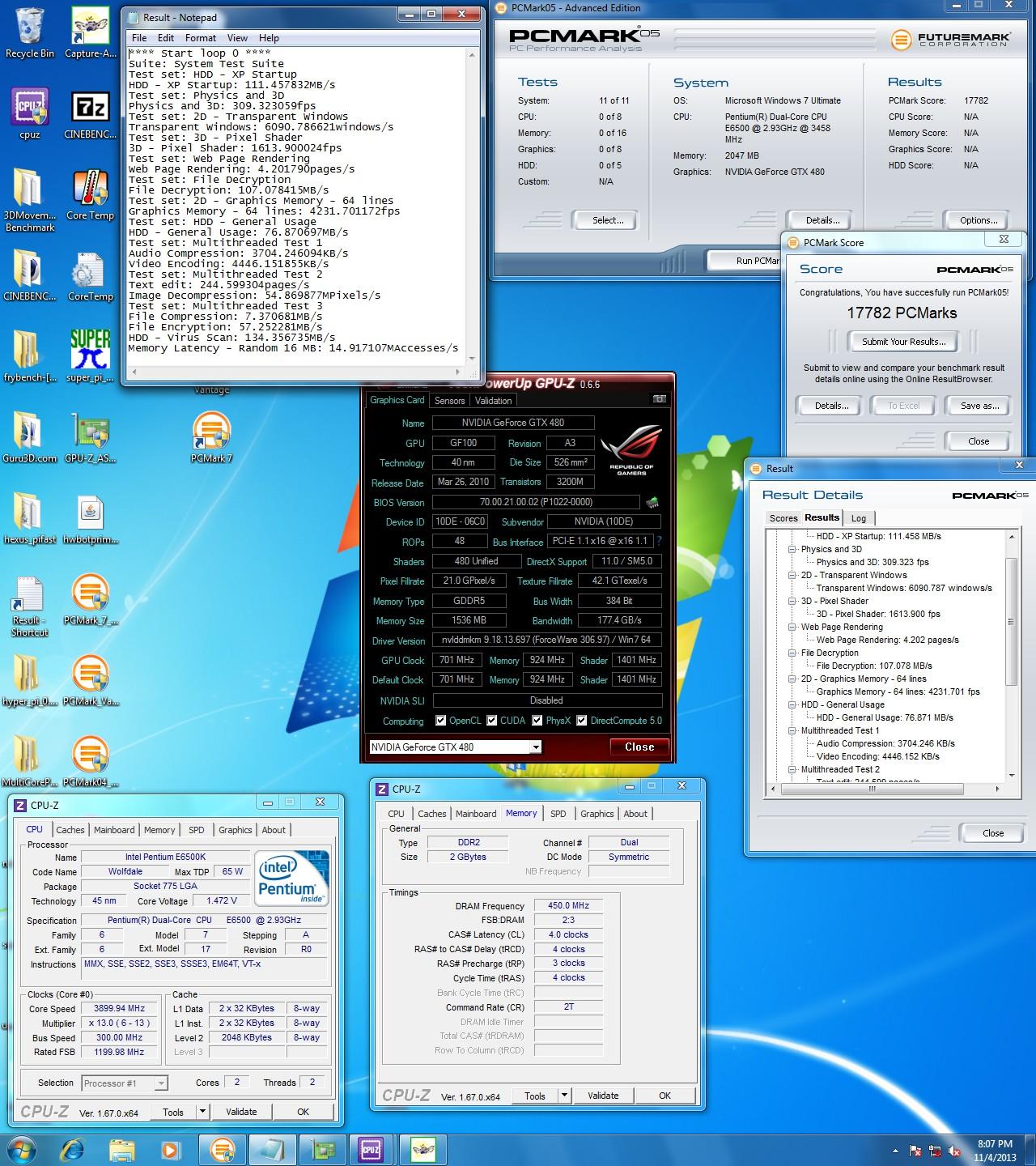Click the GPU-Z BIOS save chip icon
1036x1166 pixels.
pyautogui.click(x=652, y=503)
